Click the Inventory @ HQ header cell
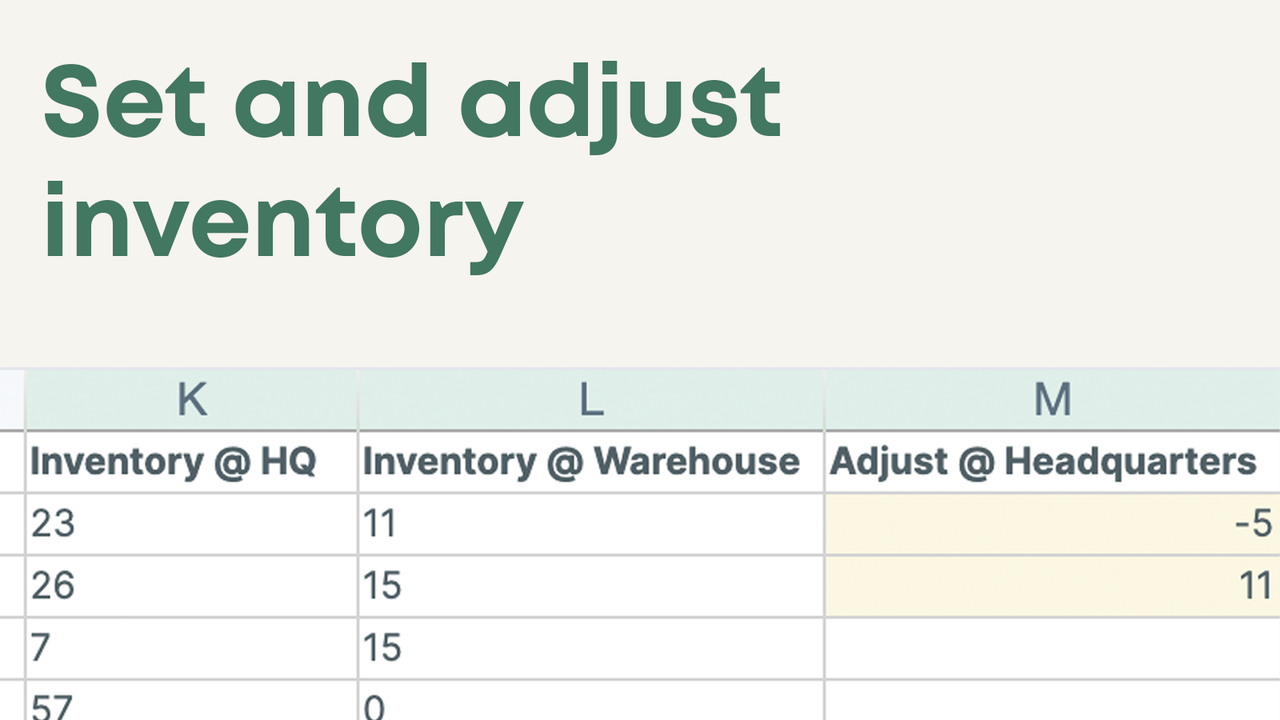1280x720 pixels. [x=190, y=461]
